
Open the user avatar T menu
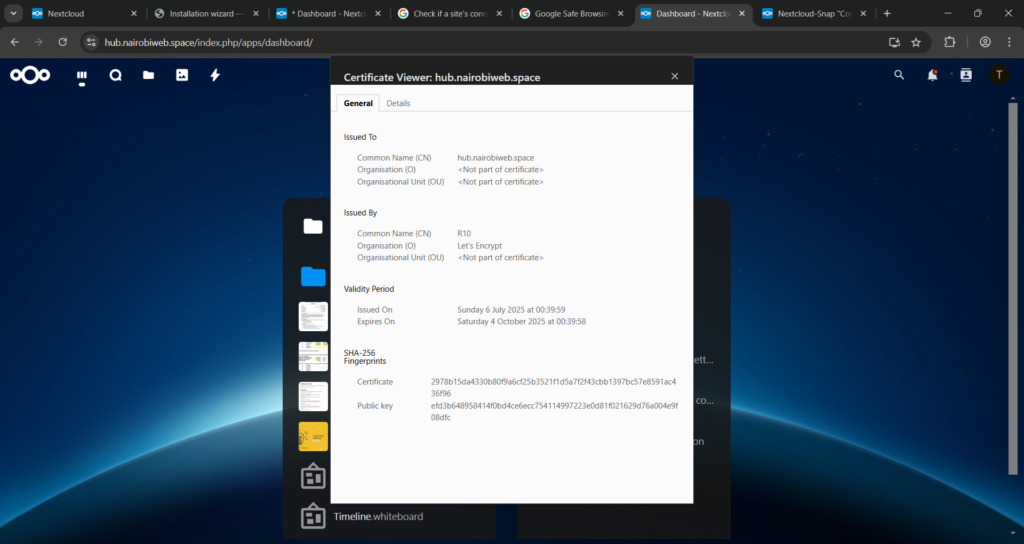[x=999, y=75]
